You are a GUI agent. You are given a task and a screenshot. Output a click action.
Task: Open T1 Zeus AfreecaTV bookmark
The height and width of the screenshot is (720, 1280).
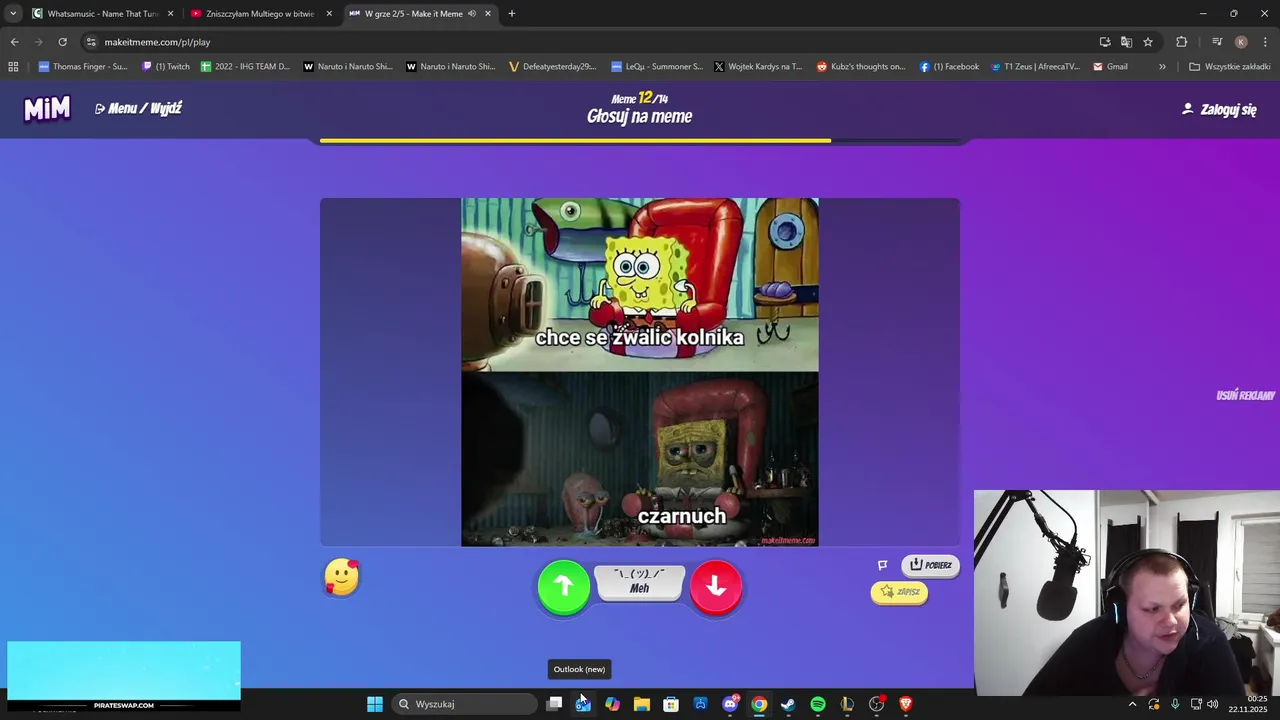point(1036,67)
